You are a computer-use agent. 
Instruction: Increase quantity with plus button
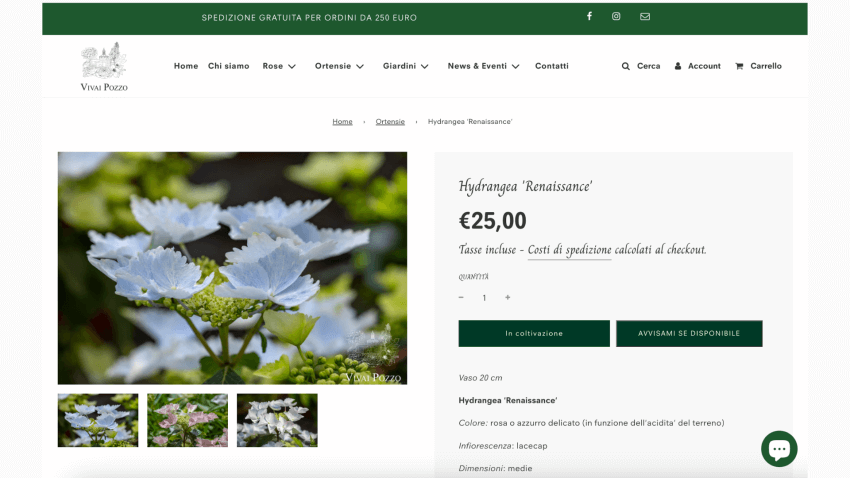507,298
